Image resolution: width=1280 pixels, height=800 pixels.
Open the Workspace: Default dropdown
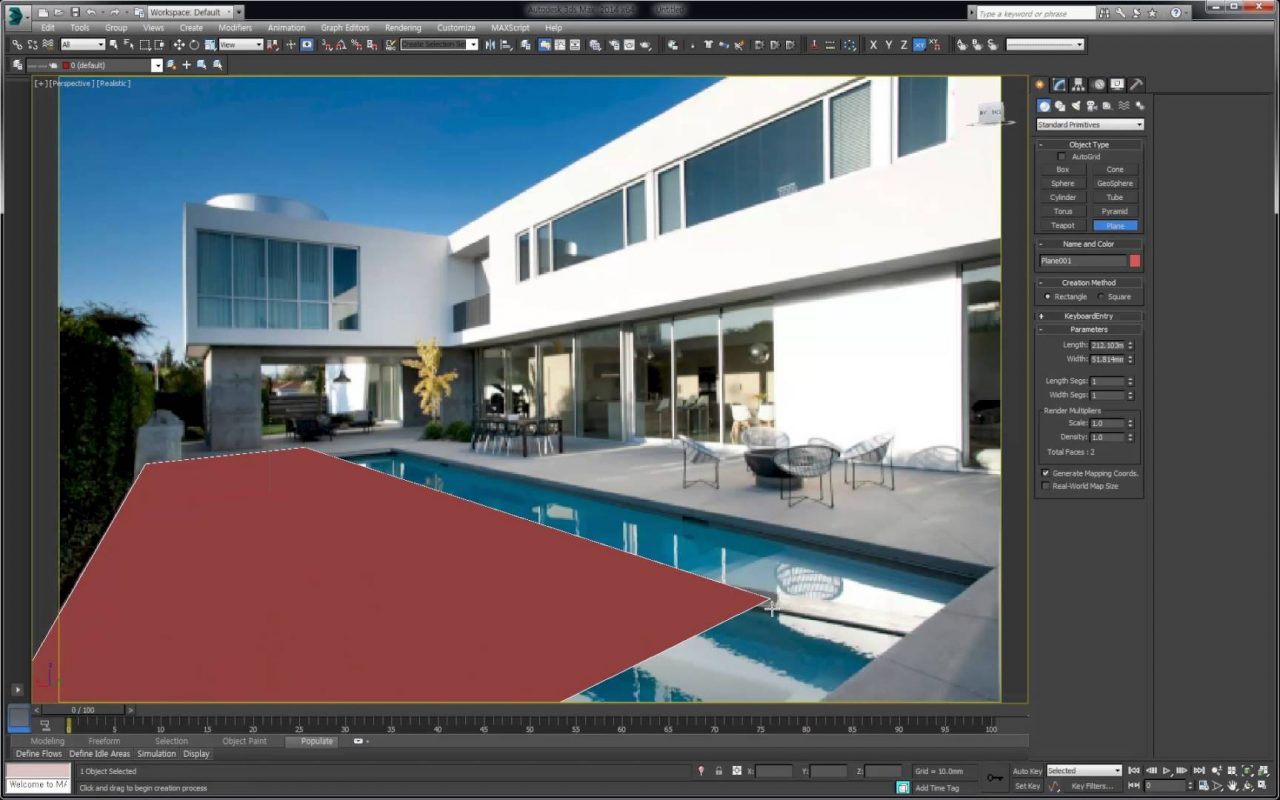190,12
